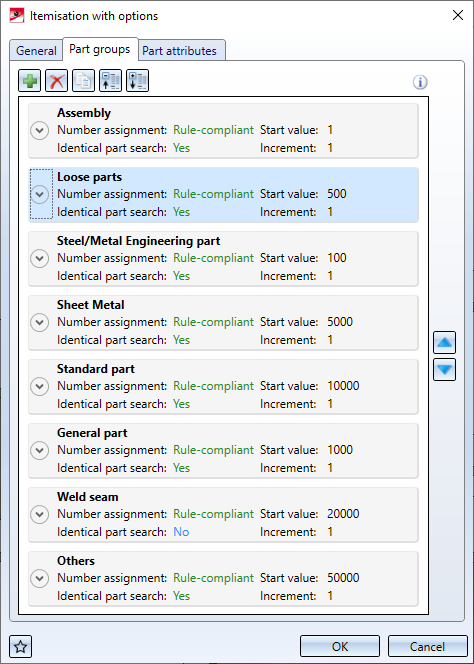This screenshot has height=664, width=474.
Task: Select the Standard part group entry
Action: 223,387
